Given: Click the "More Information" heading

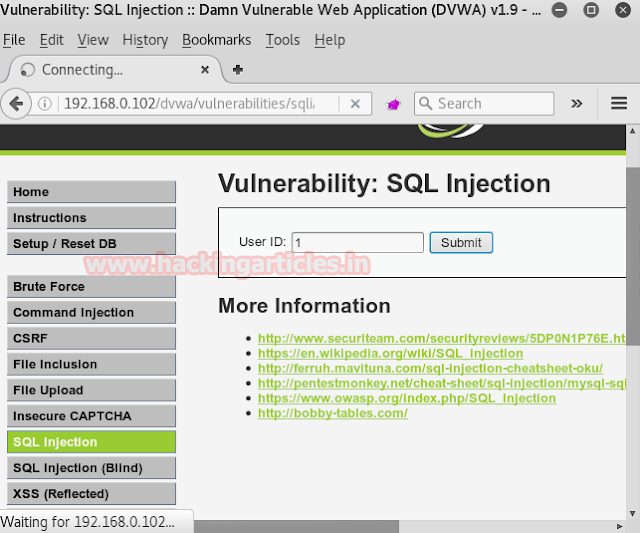Looking at the screenshot, I should (304, 306).
